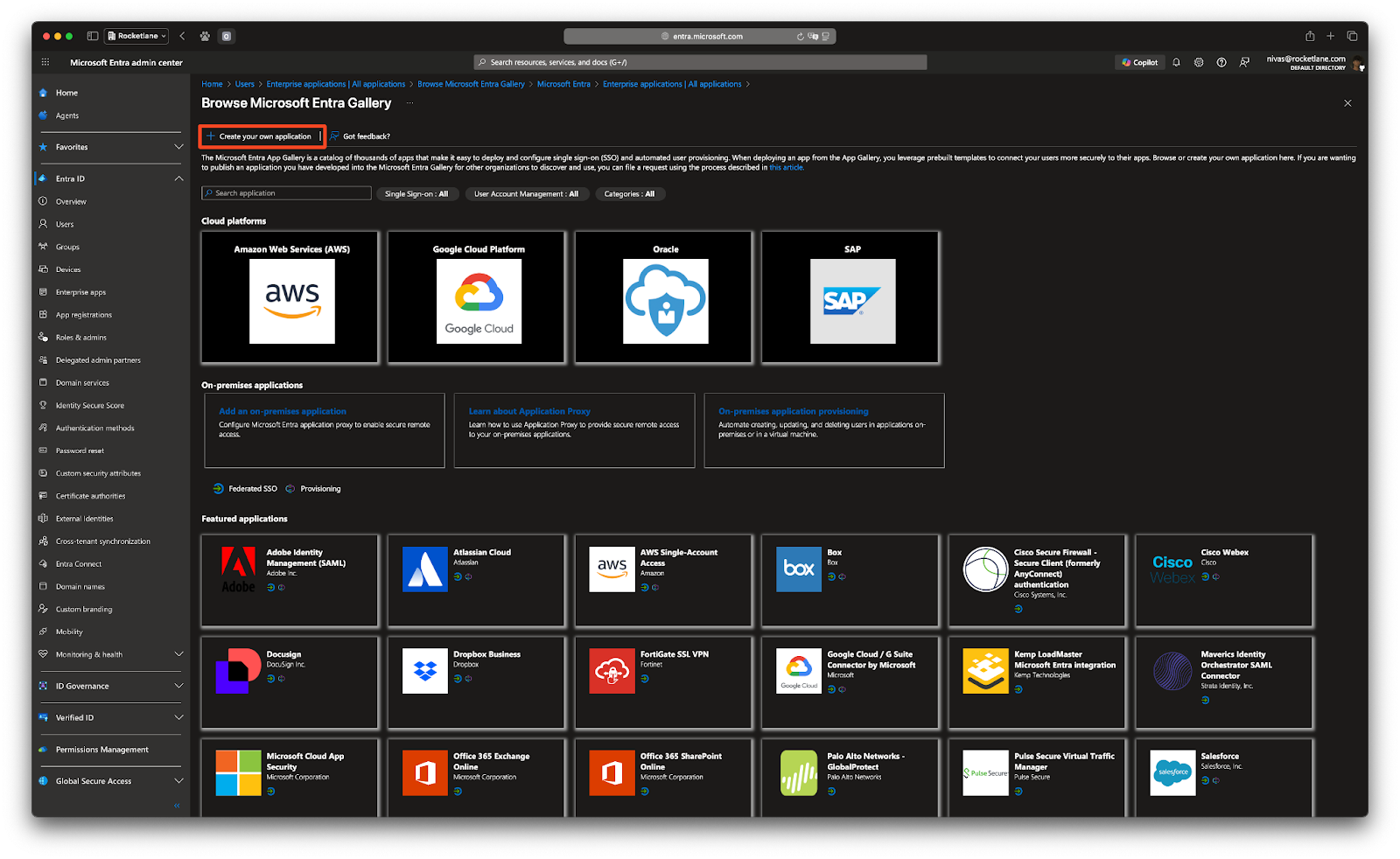Open the settings gear in the header
Image resolution: width=1400 pixels, height=859 pixels.
pos(1199,62)
